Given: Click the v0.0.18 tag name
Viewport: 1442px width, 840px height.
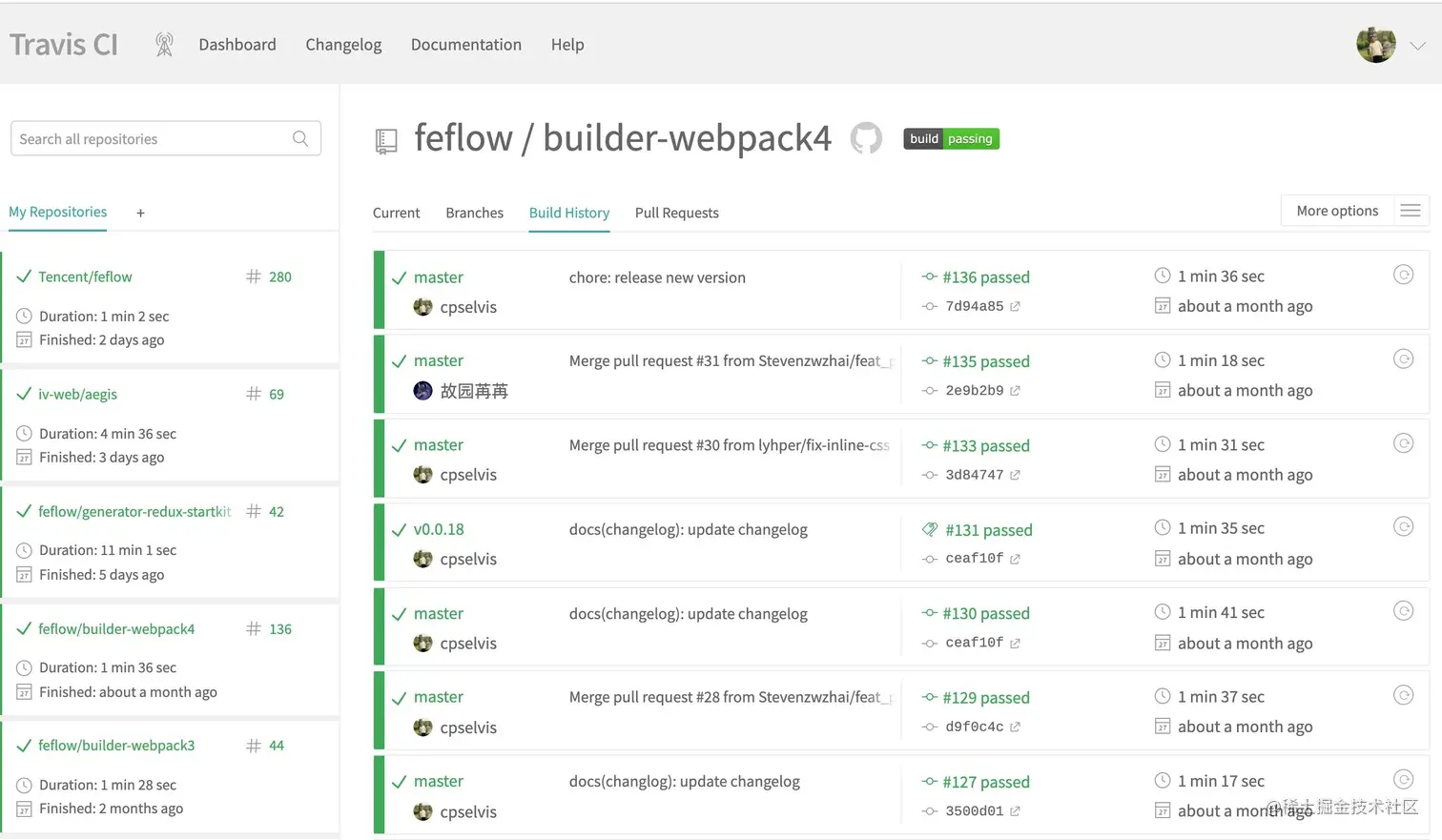Looking at the screenshot, I should tap(439, 529).
